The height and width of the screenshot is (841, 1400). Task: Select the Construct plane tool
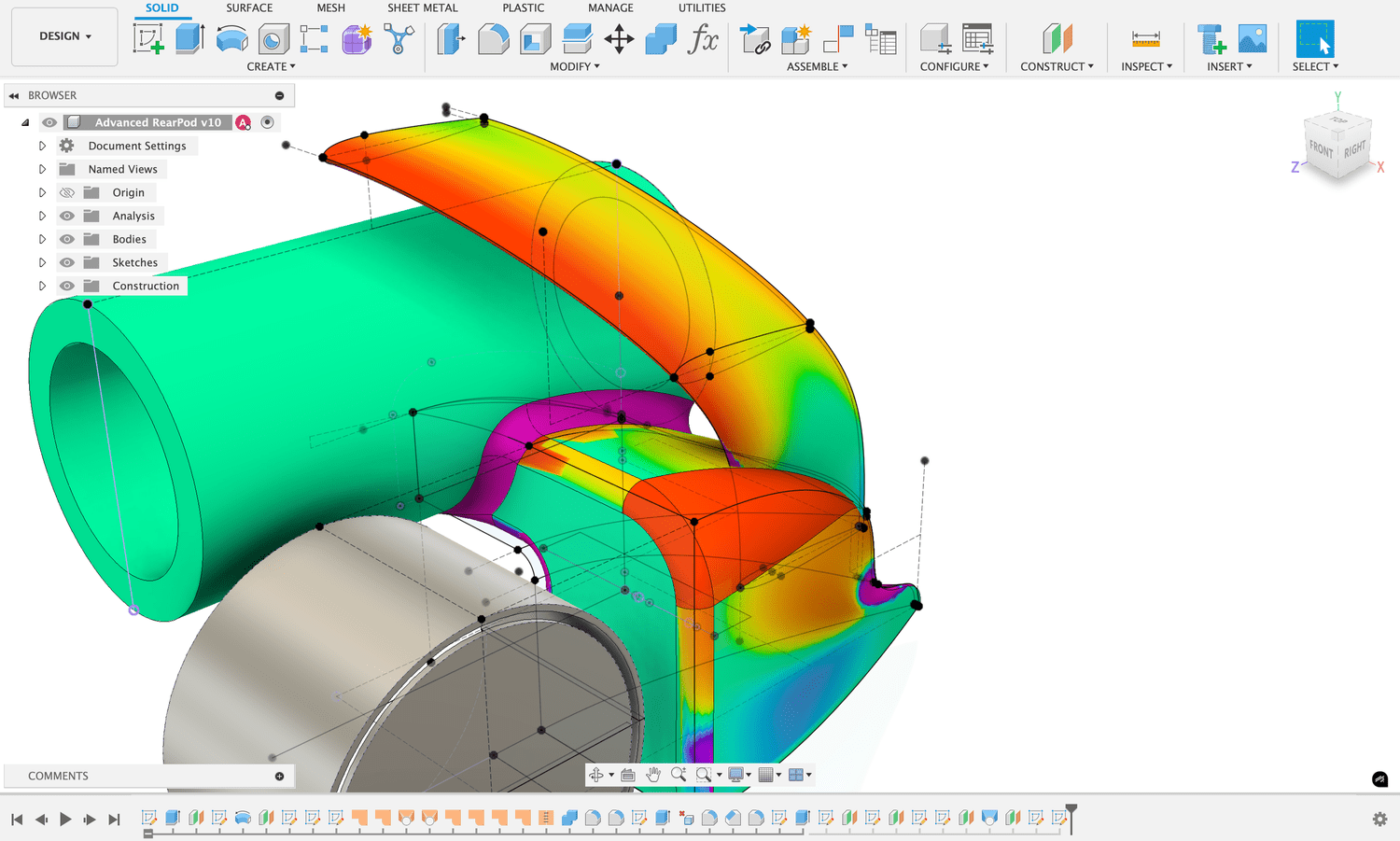[1057, 39]
